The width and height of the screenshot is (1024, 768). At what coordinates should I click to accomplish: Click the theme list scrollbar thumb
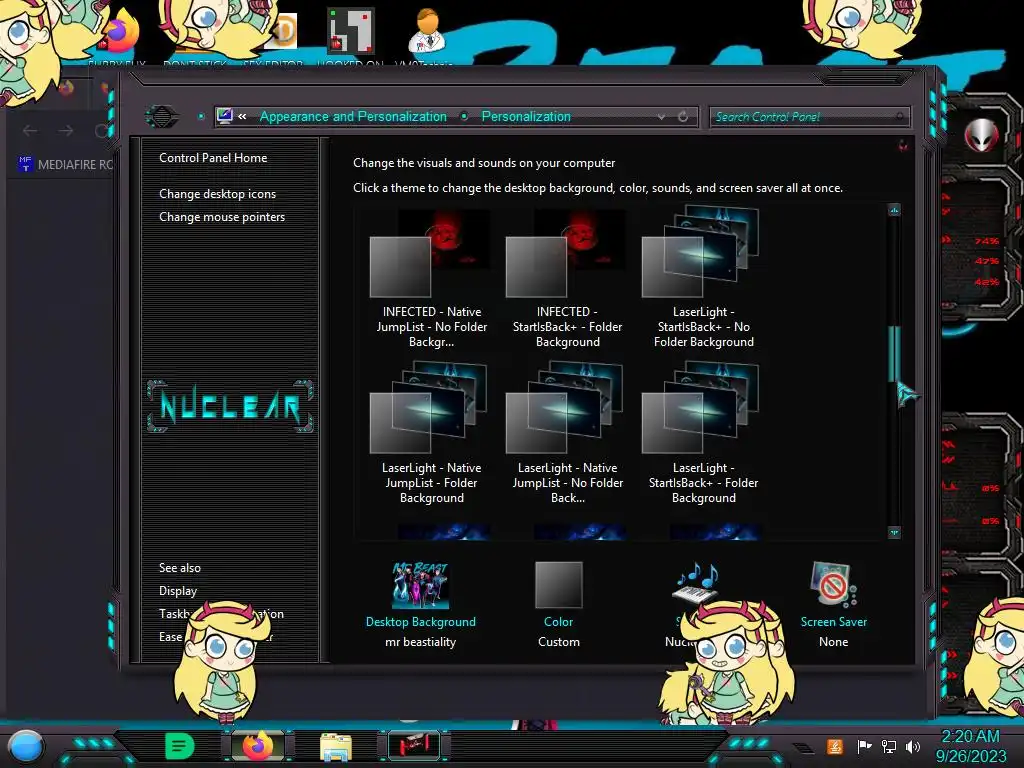(894, 353)
